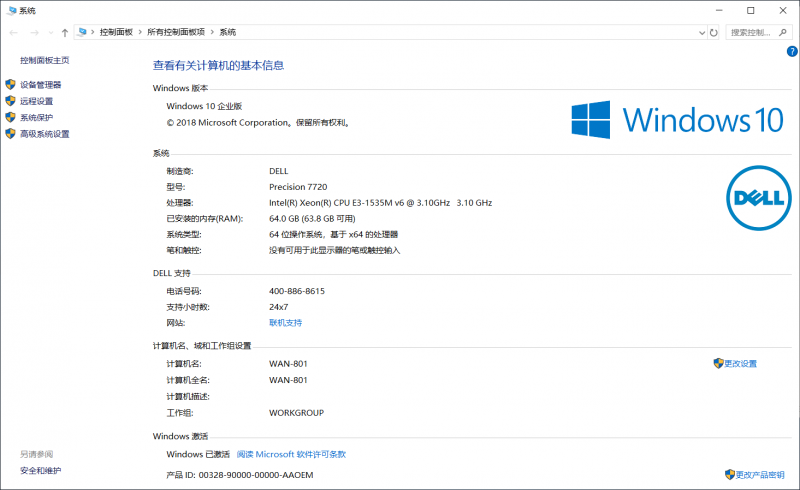Click the magnifier search icon
800x490 pixels.
783,32
